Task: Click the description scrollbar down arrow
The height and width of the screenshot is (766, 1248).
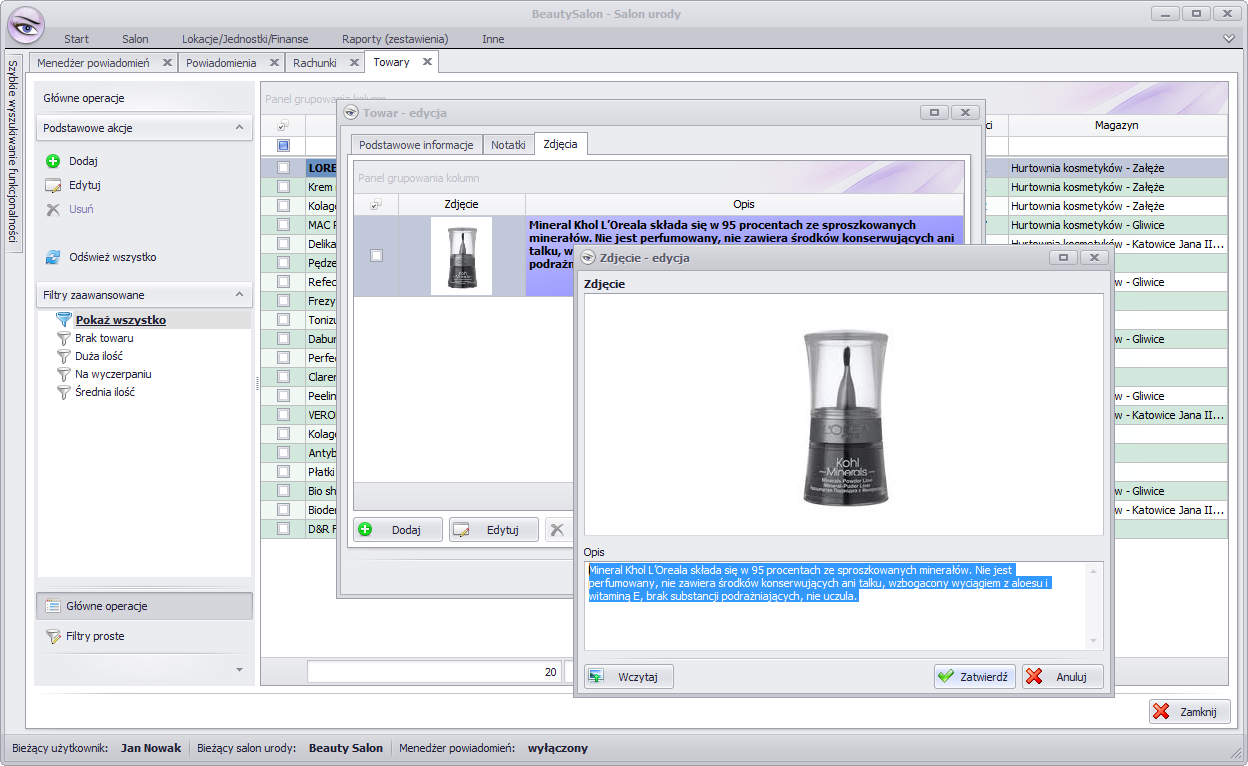Action: (1093, 641)
